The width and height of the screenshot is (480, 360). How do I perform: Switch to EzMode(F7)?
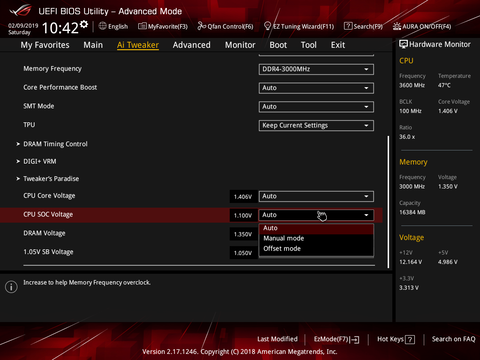click(336, 339)
